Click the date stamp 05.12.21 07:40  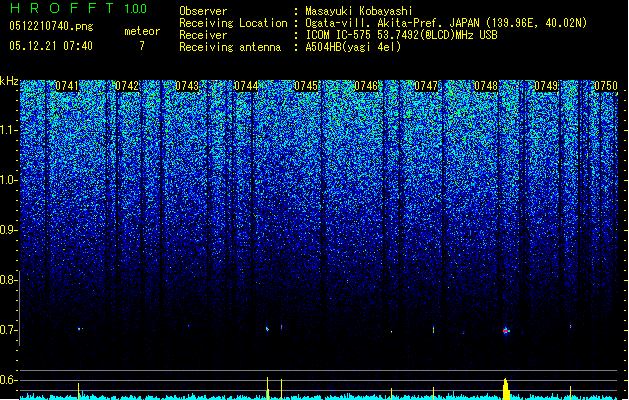[51, 46]
